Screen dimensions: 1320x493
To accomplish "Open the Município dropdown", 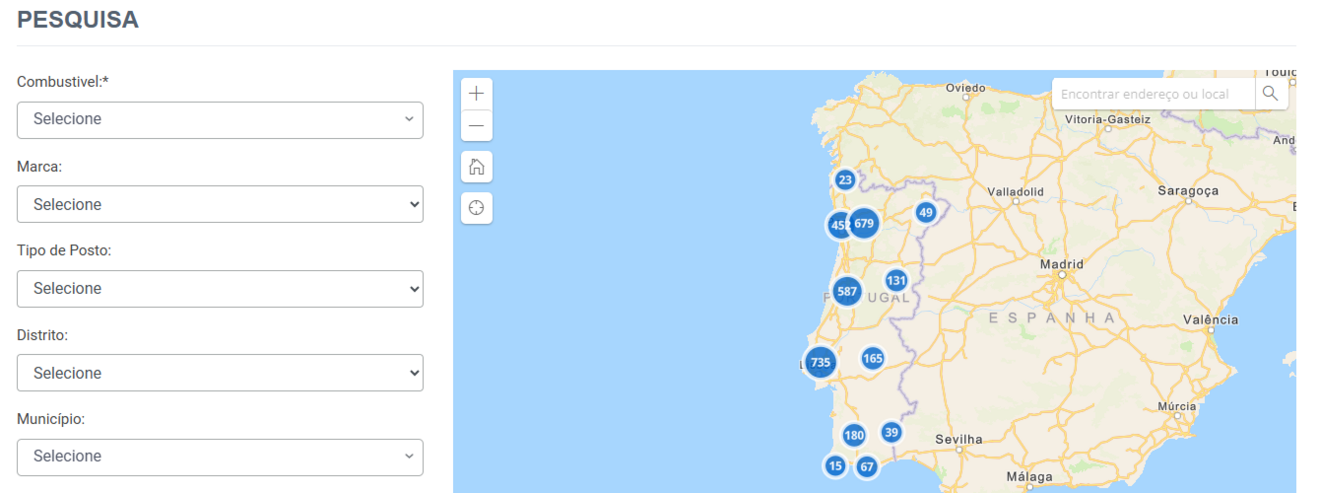I will click(220, 456).
